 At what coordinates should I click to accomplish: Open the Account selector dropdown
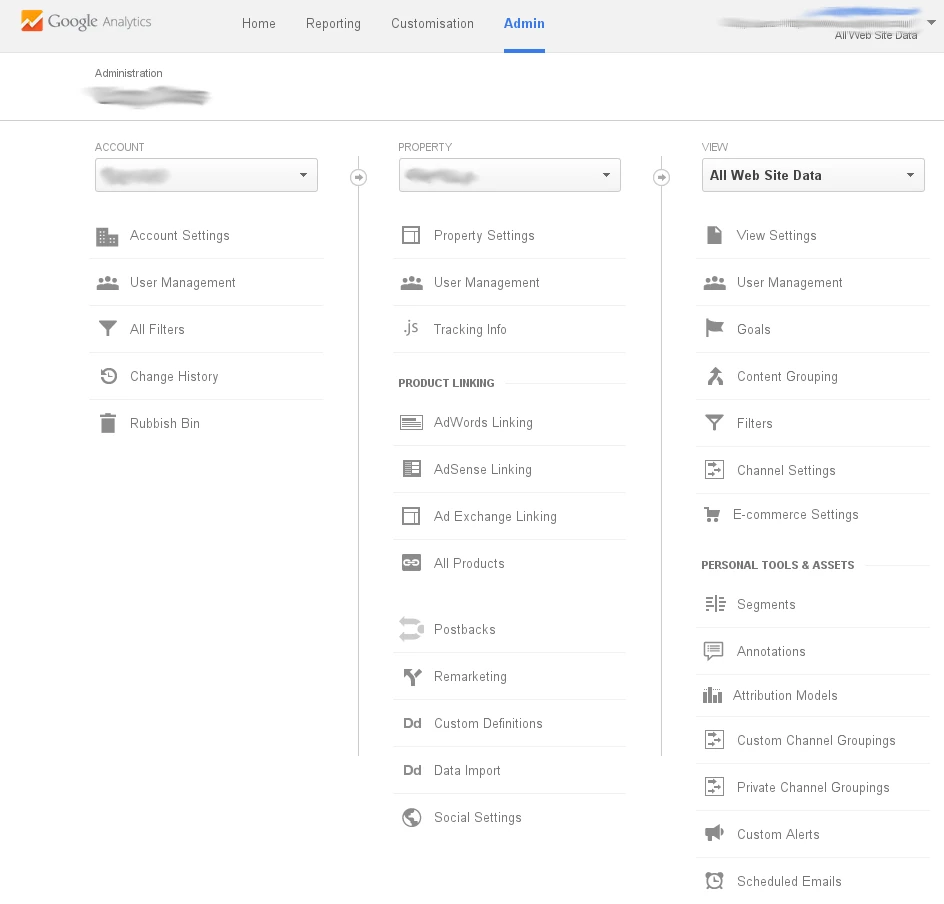206,175
